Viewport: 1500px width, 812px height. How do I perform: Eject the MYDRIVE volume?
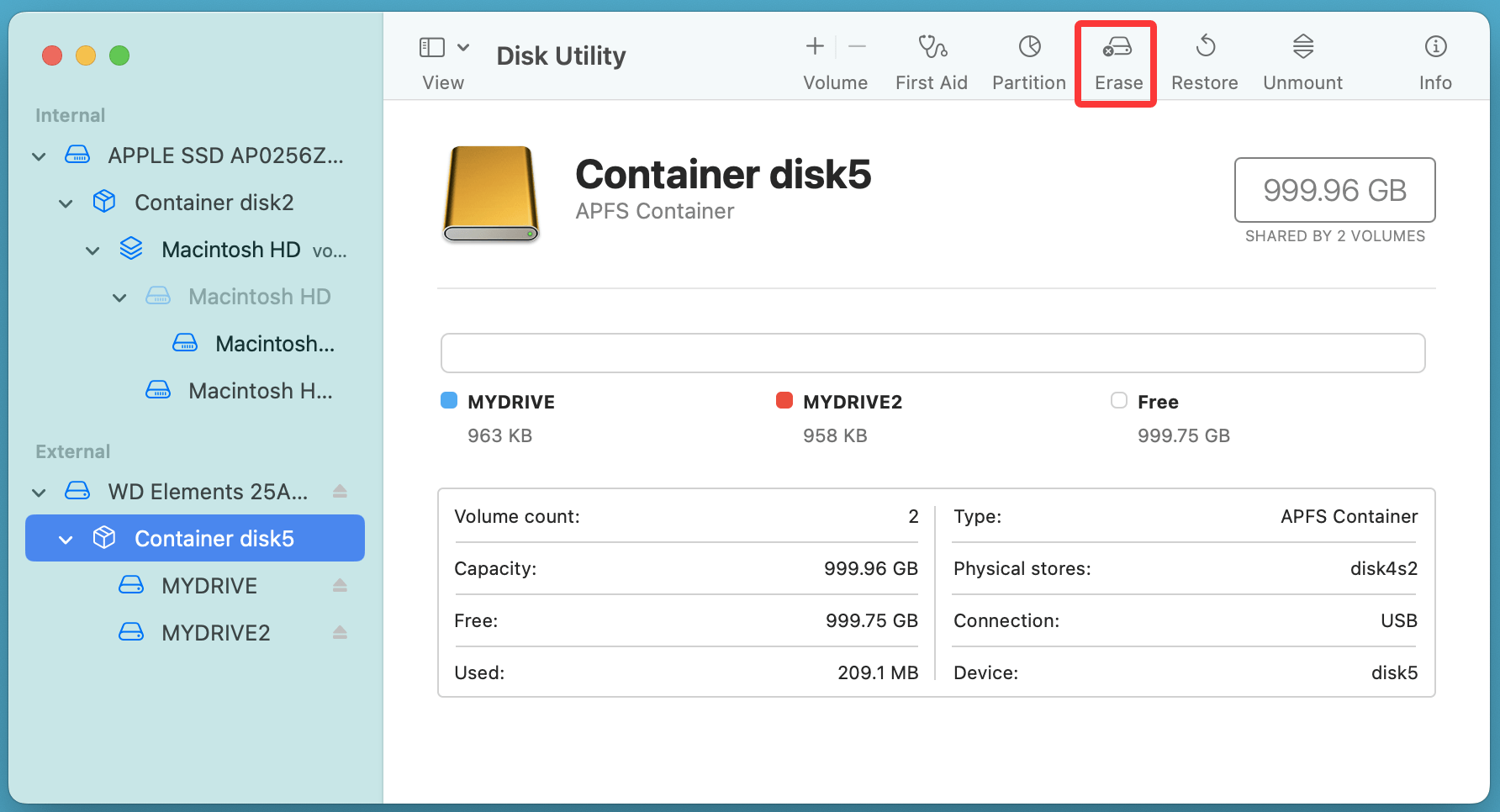[x=340, y=585]
